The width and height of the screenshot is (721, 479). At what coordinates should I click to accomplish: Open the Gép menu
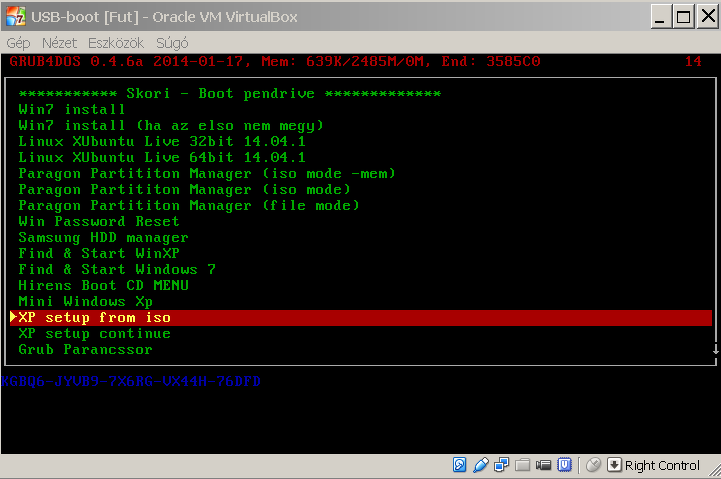point(18,43)
